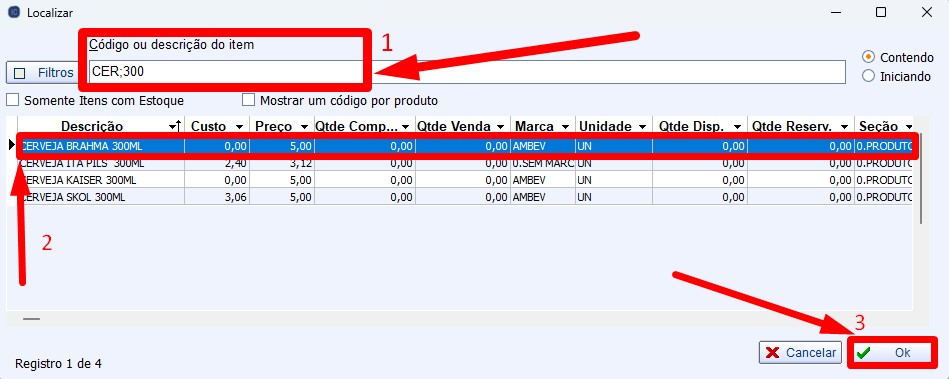
Task: Open the Descrição column dropdown arrow
Action: (172, 127)
